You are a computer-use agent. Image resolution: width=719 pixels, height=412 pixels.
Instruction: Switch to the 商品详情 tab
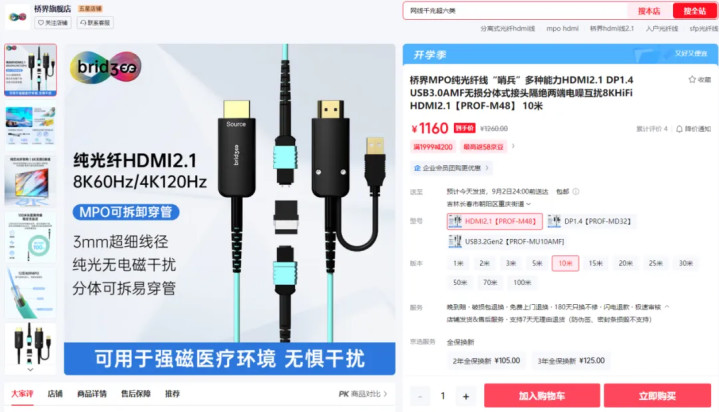coord(92,394)
